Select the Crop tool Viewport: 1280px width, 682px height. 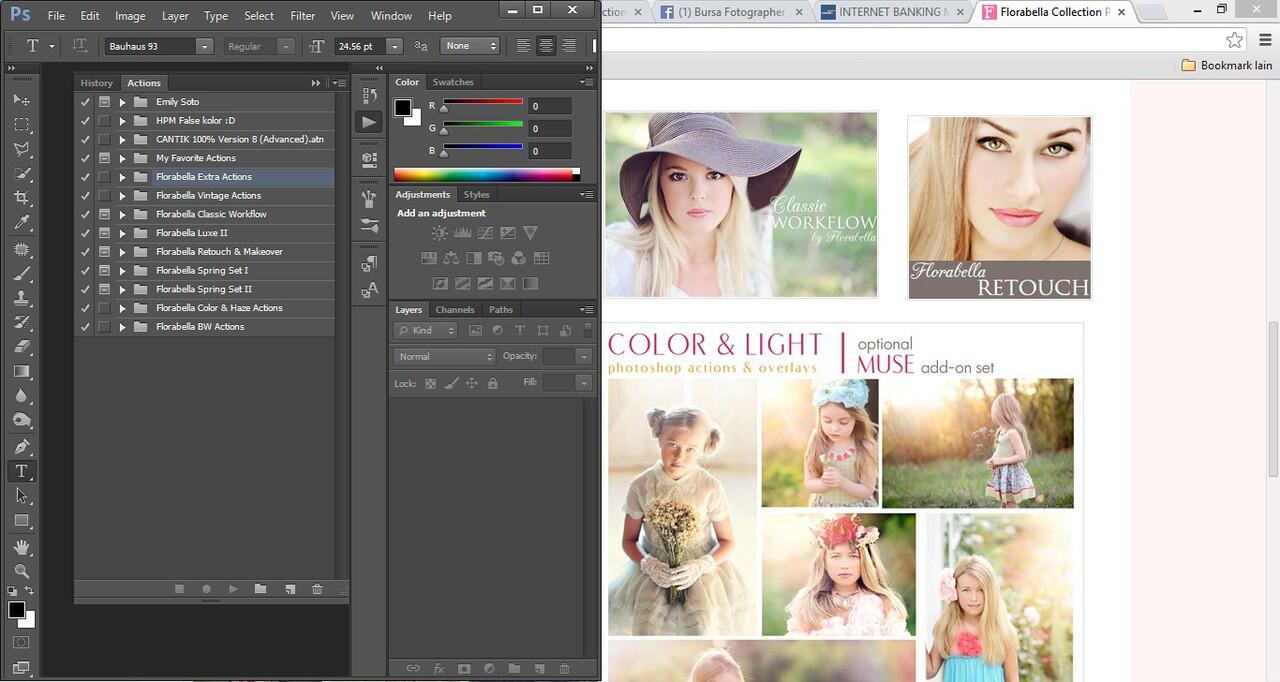(x=21, y=199)
